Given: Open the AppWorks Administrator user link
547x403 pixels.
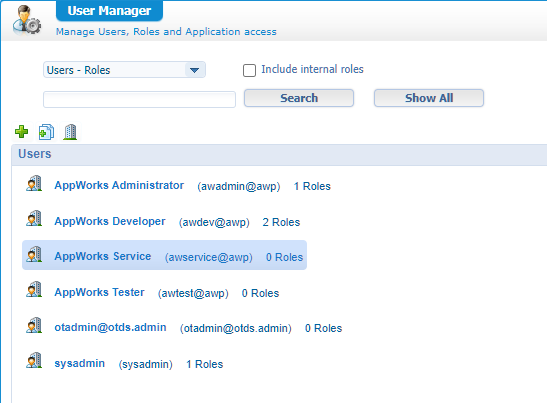Looking at the screenshot, I should (119, 185).
